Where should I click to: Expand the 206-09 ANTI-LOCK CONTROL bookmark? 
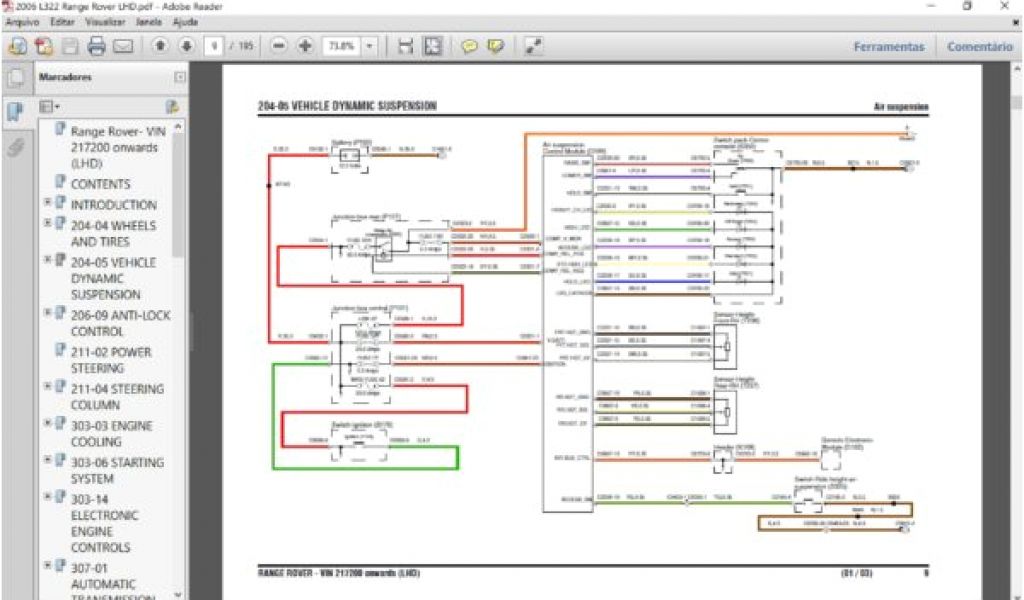pyautogui.click(x=47, y=314)
